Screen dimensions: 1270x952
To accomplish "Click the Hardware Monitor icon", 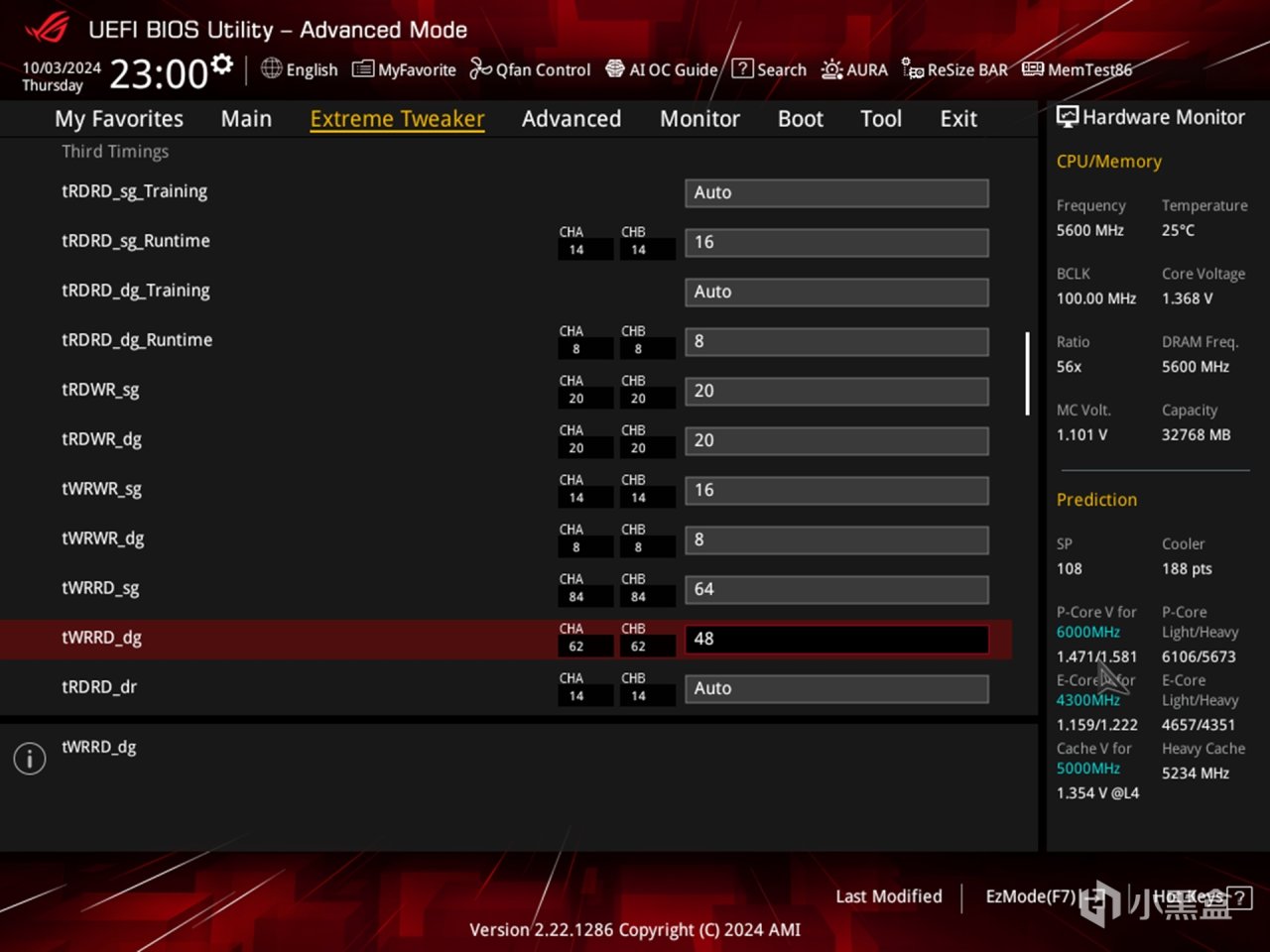I will [1068, 117].
